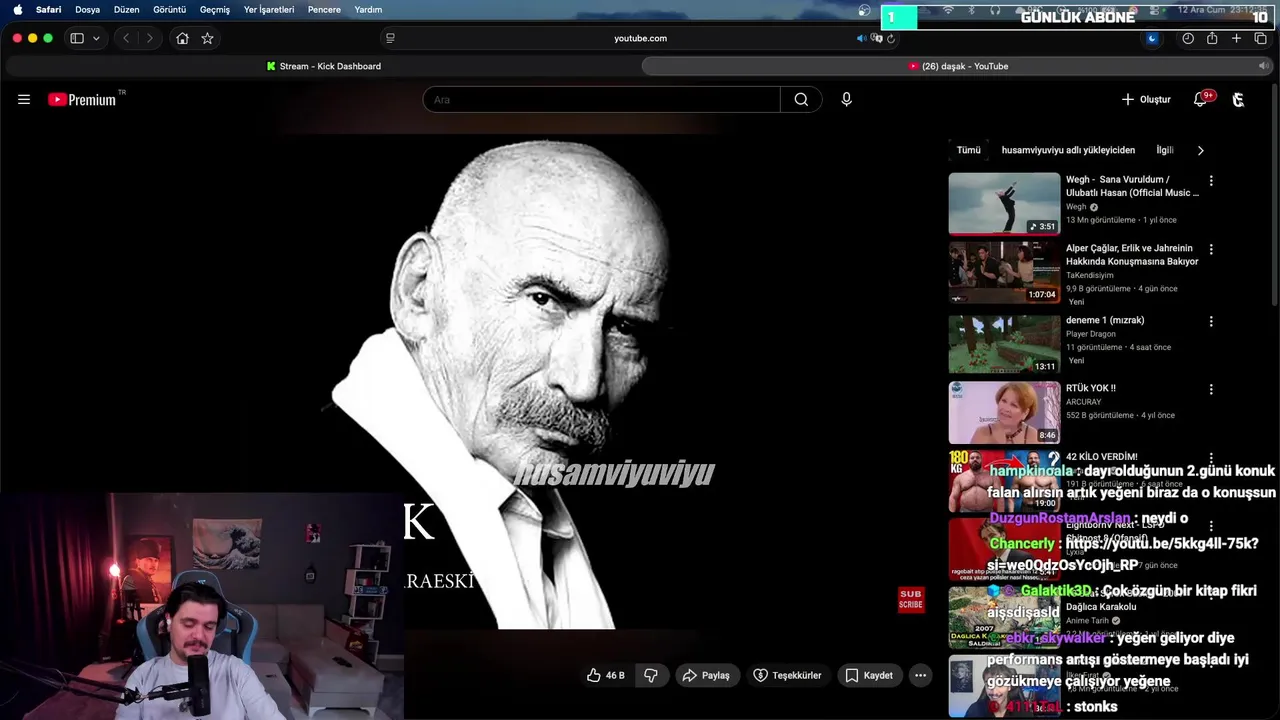Open the YouTube hamburger guide menu
The height and width of the screenshot is (720, 1280).
coord(24,99)
